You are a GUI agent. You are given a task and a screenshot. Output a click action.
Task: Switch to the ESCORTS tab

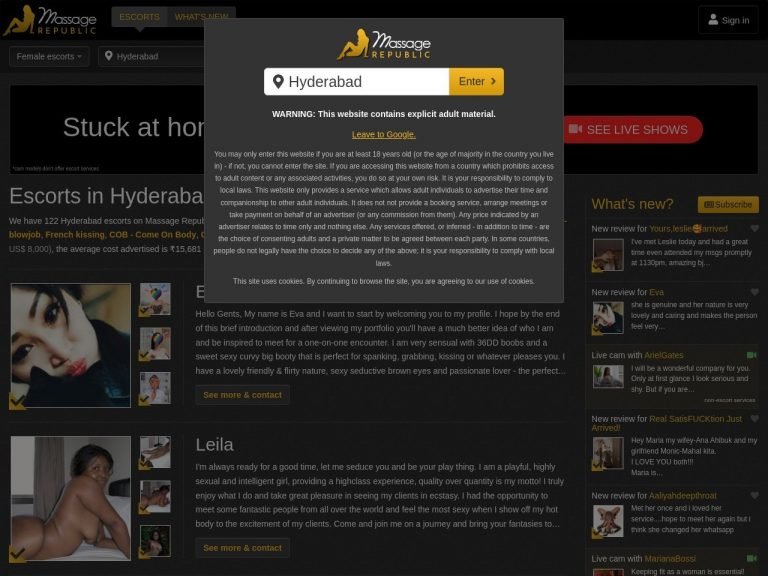tap(139, 17)
